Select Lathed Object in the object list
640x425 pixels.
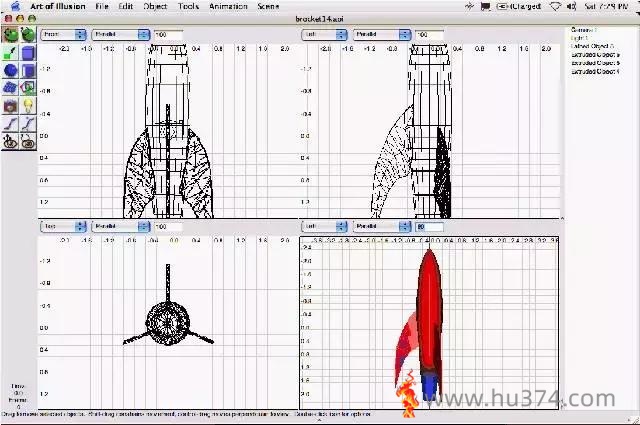click(592, 46)
